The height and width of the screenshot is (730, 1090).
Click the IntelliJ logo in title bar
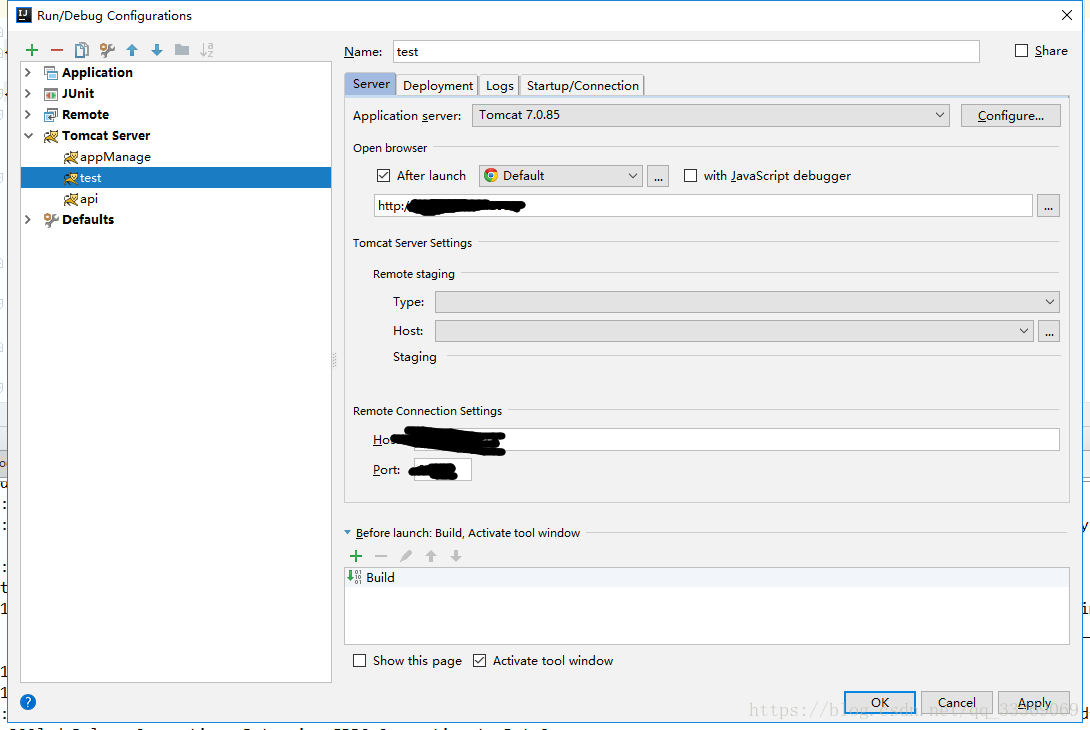click(24, 15)
